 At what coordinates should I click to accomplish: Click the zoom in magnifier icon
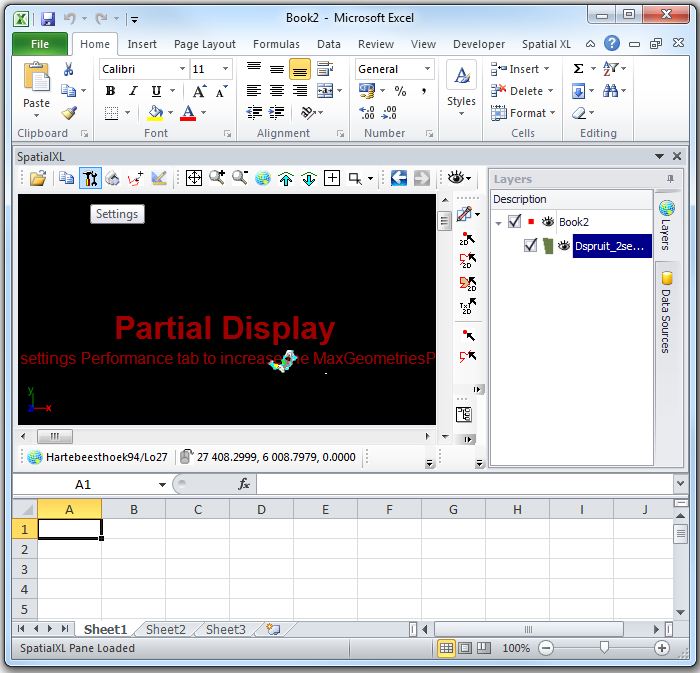[217, 178]
